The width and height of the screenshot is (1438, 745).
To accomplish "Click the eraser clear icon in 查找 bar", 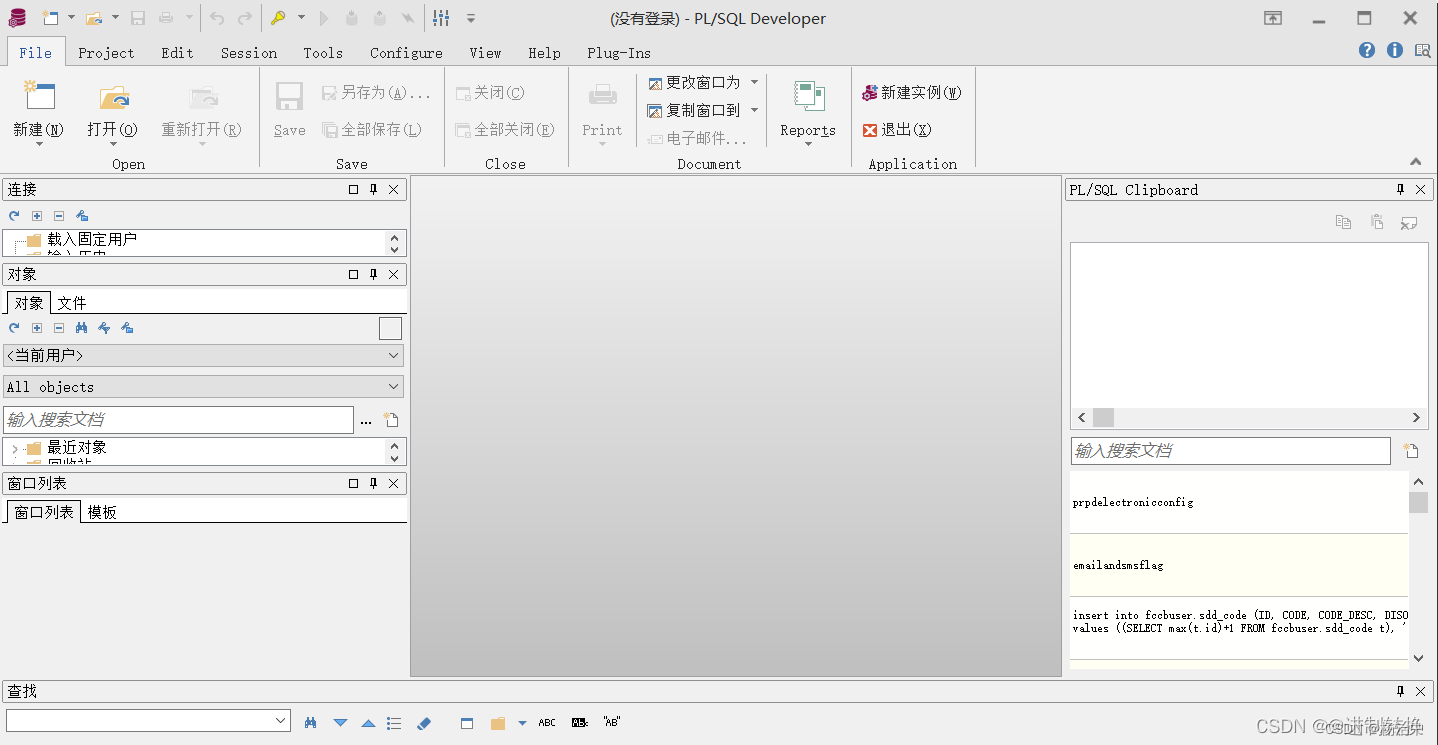I will coord(423,723).
